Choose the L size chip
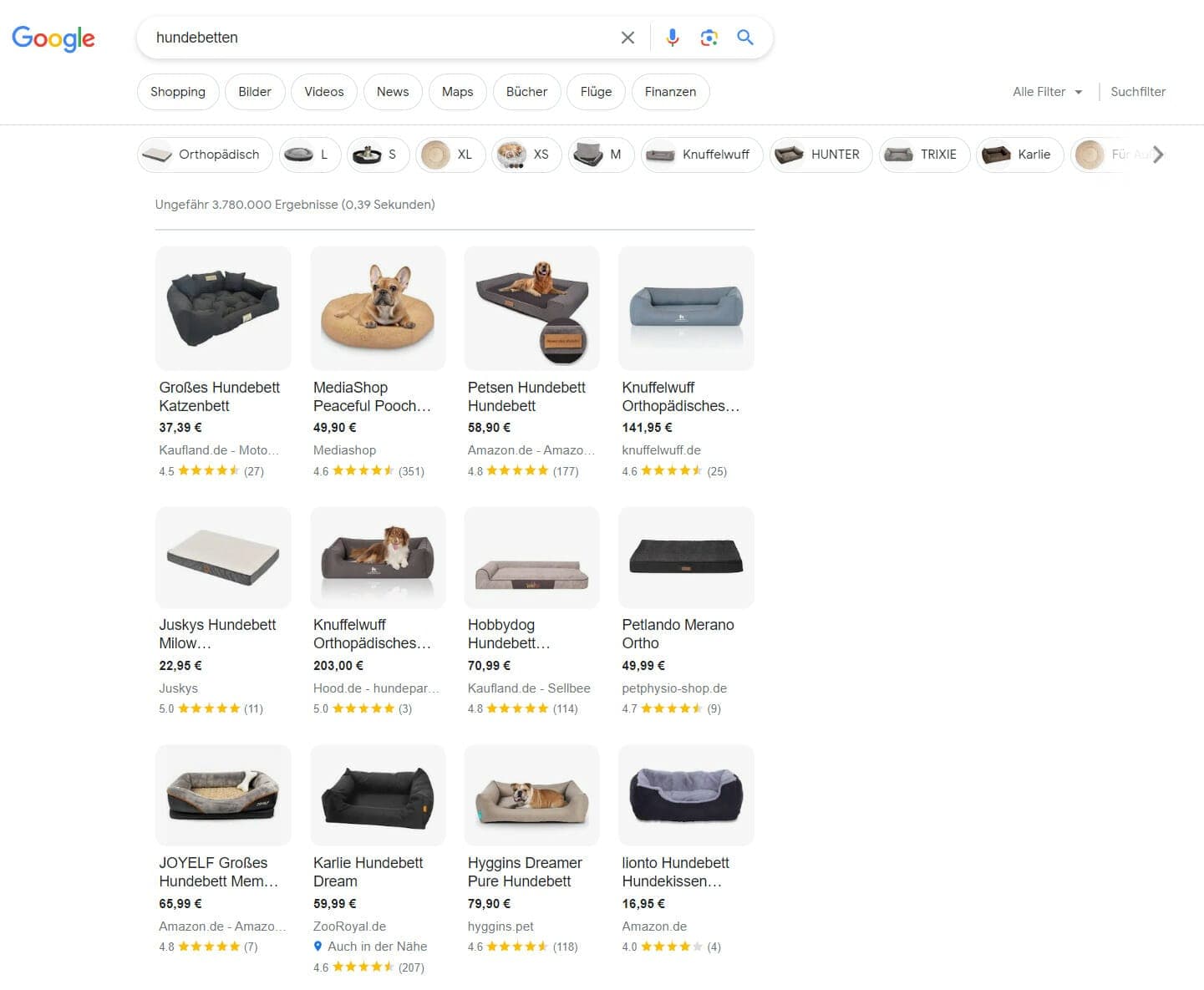The image size is (1204, 990). [310, 155]
